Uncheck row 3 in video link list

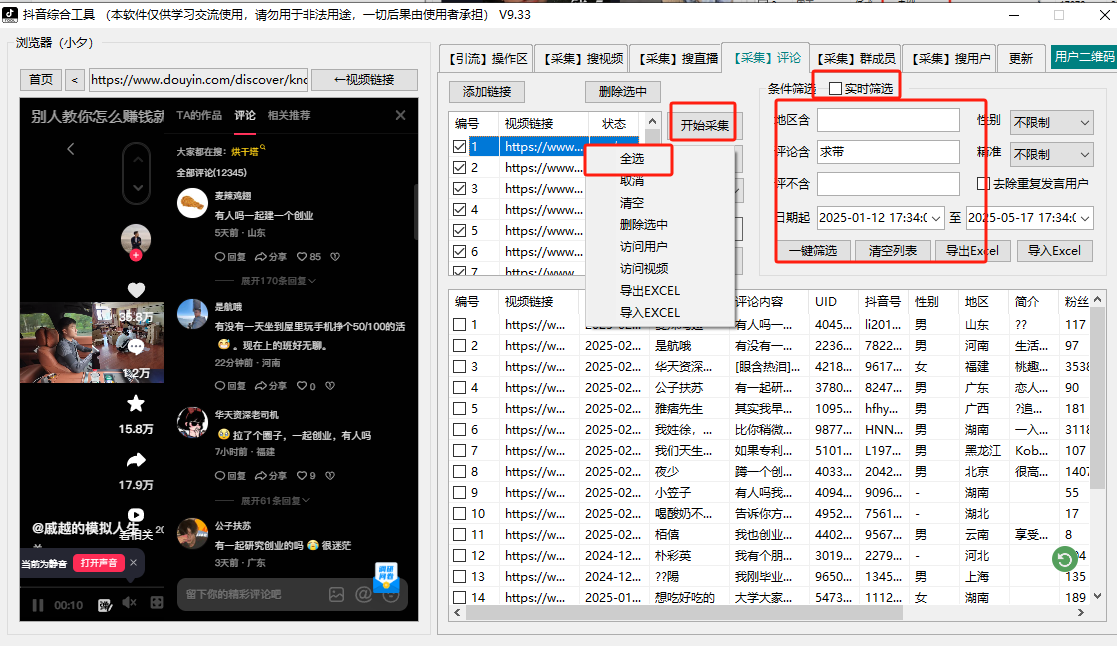pyautogui.click(x=460, y=189)
